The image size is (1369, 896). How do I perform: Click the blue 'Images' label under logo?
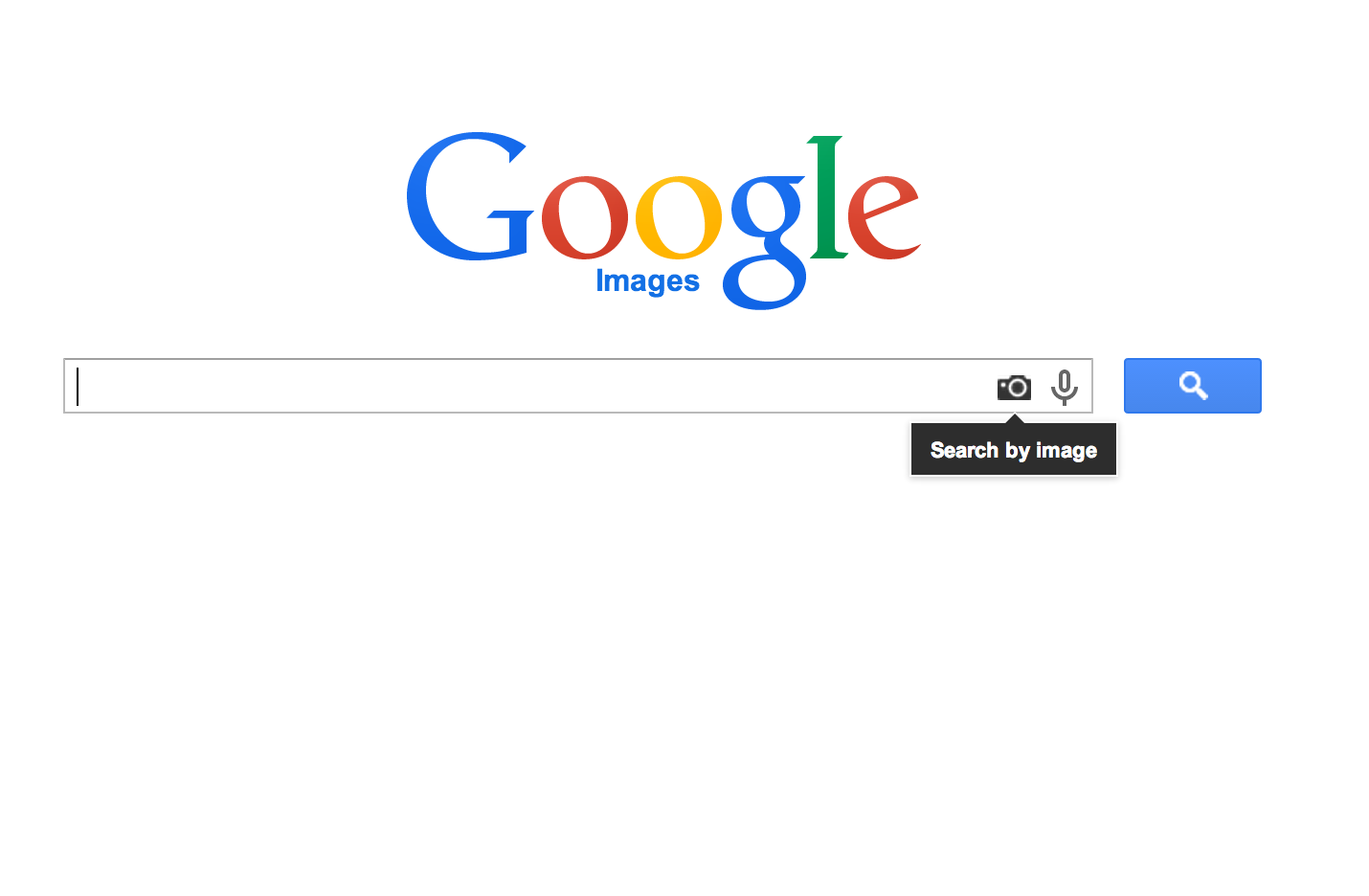pos(647,281)
